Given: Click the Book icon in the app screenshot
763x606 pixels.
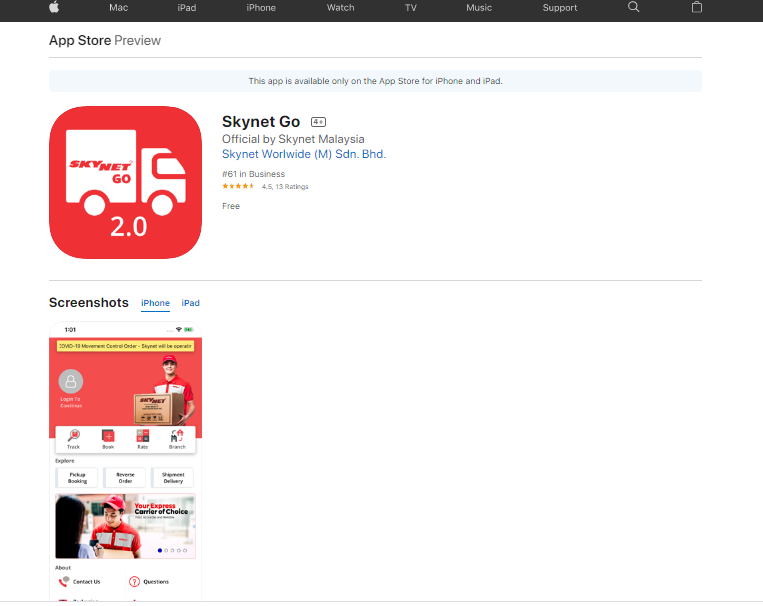Looking at the screenshot, I should point(108,436).
